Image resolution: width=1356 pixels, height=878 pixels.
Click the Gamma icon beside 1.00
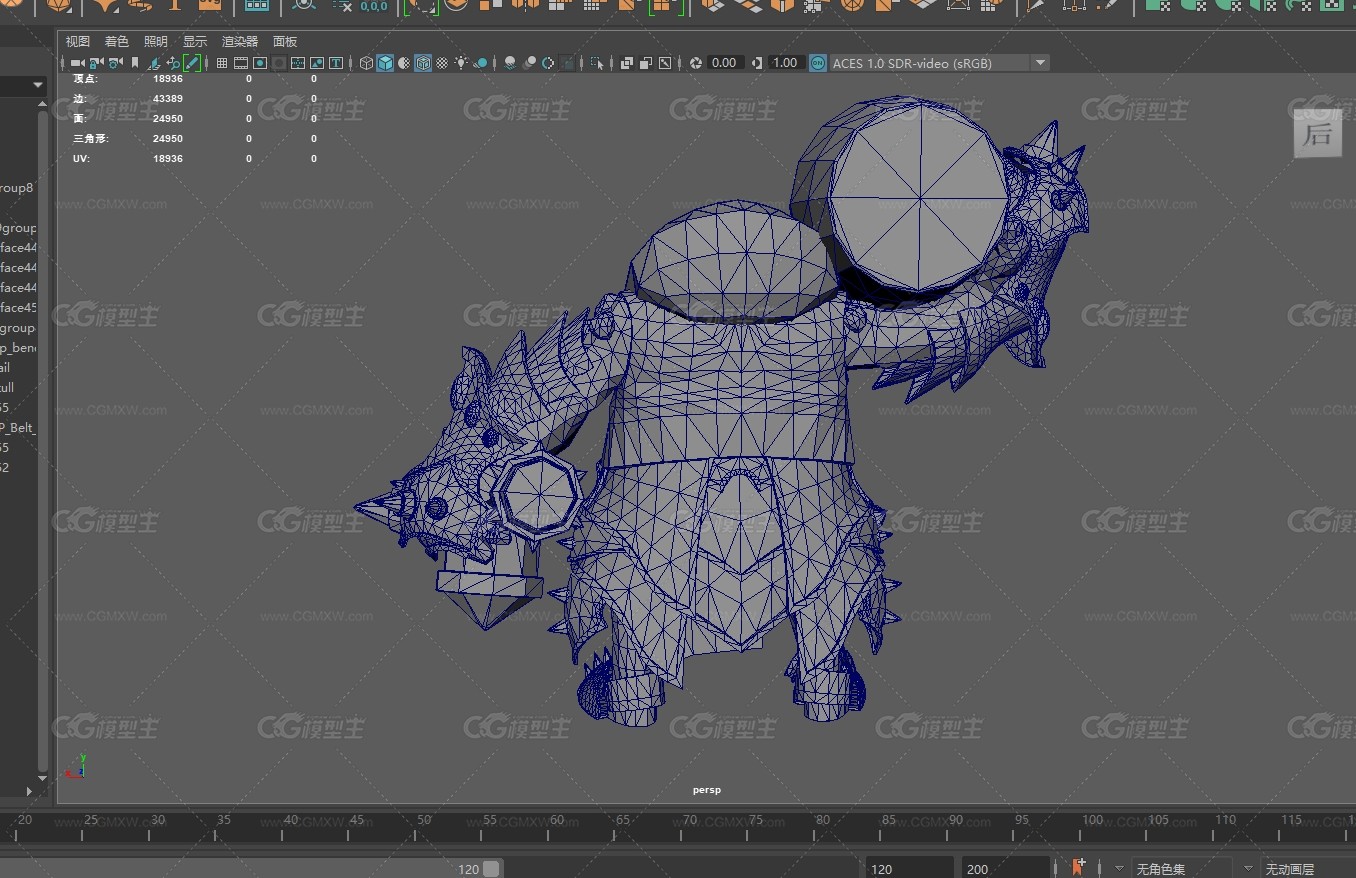click(757, 63)
